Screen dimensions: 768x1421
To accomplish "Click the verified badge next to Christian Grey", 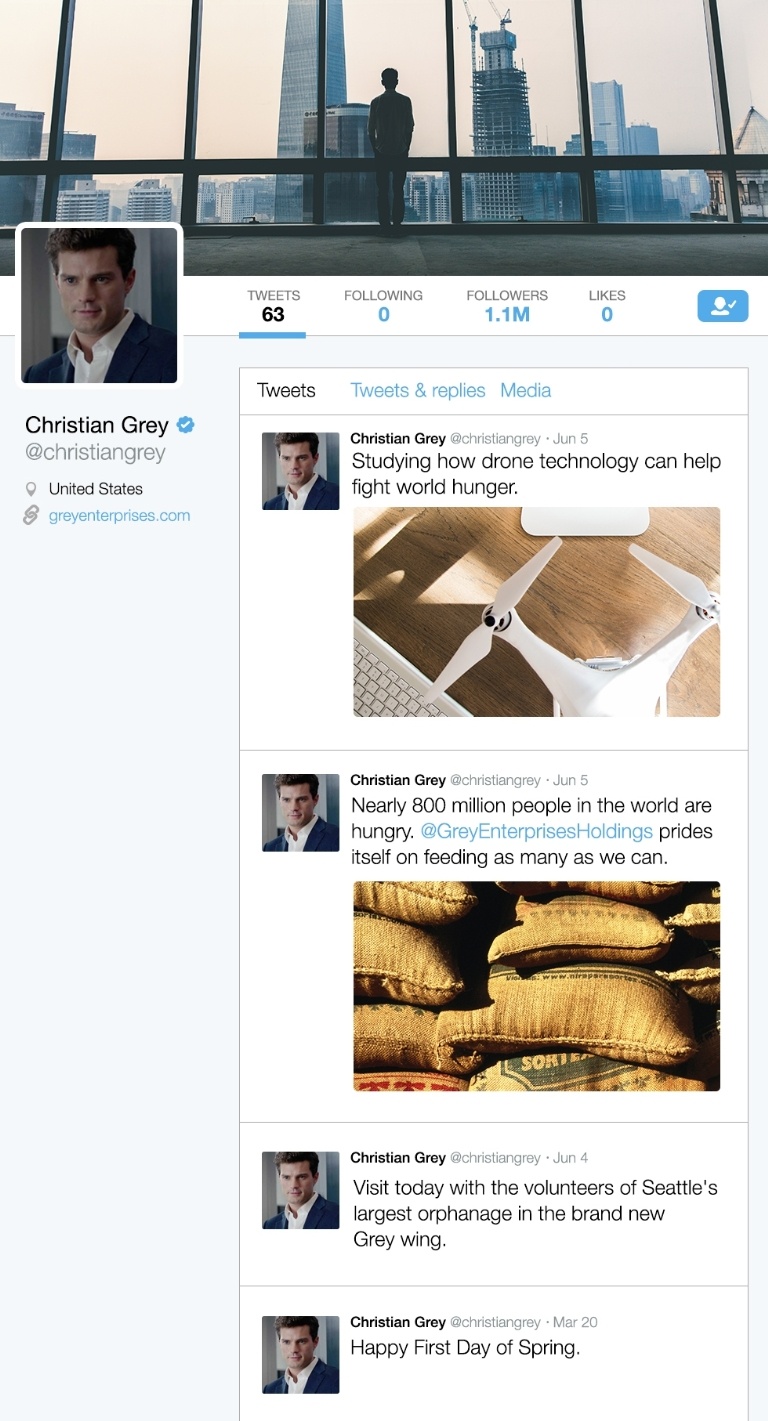I will [x=185, y=425].
